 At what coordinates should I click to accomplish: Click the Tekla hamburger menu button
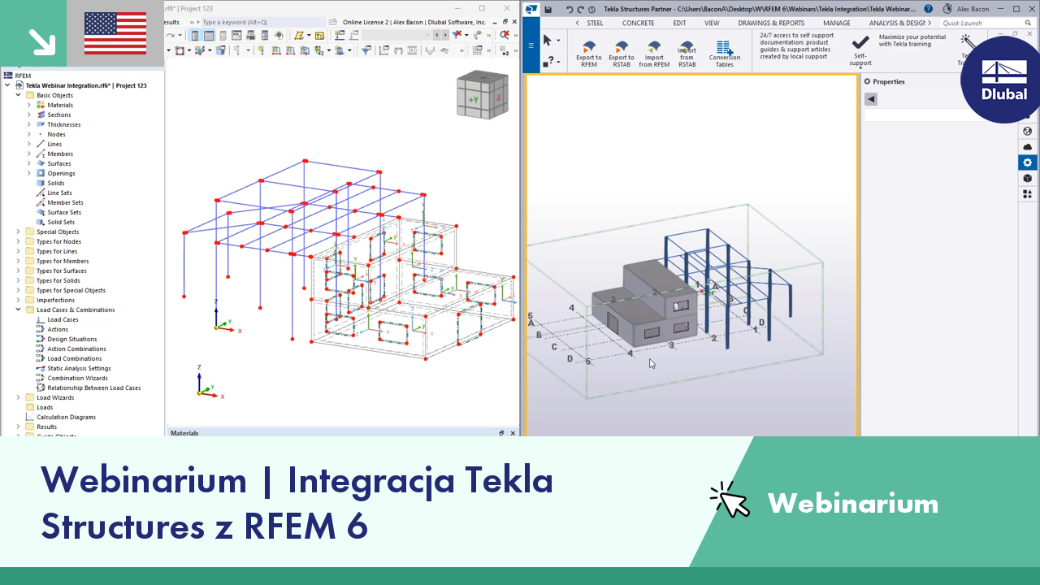pos(531,46)
